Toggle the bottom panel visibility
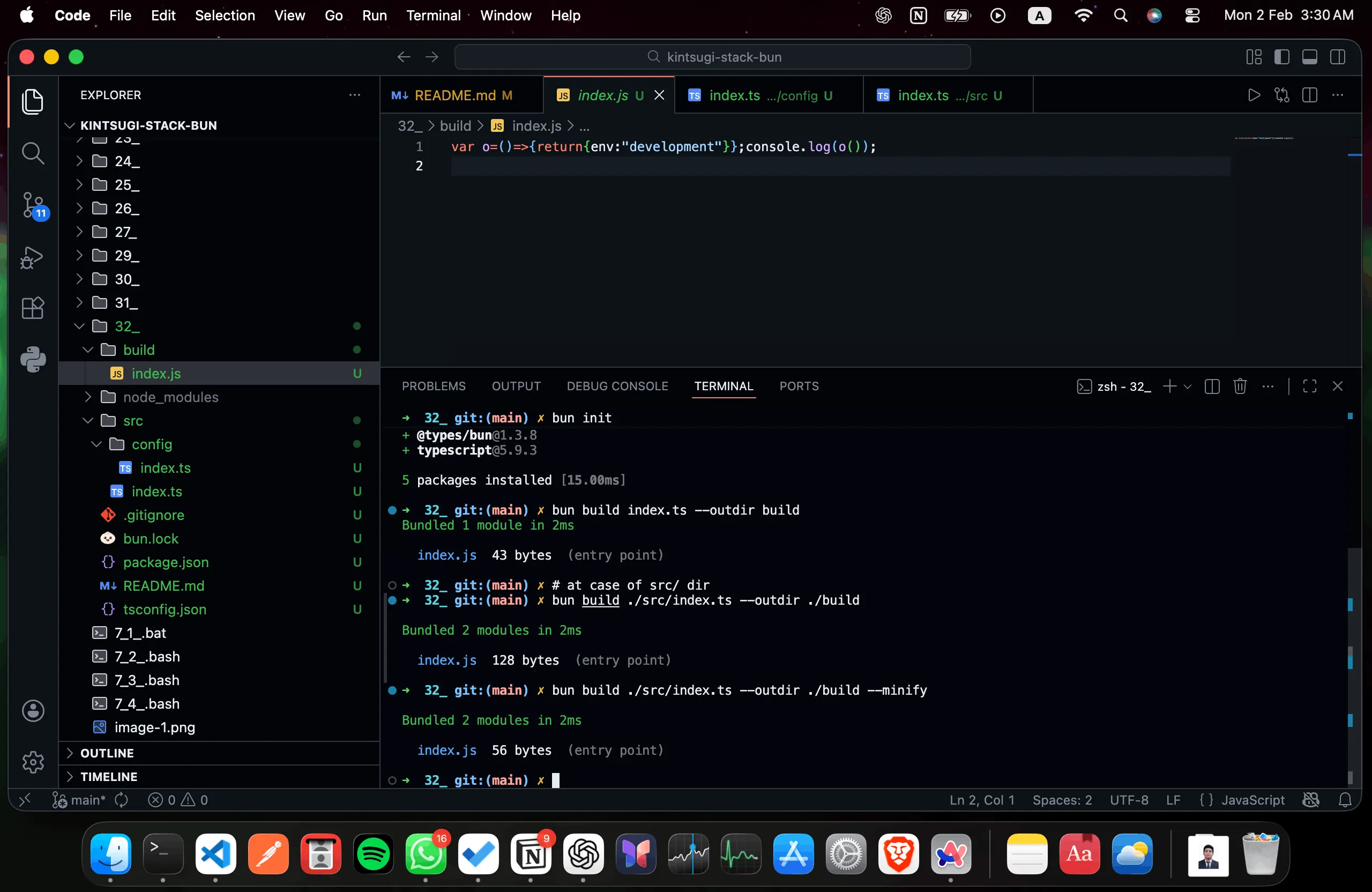1372x892 pixels. tap(1309, 57)
